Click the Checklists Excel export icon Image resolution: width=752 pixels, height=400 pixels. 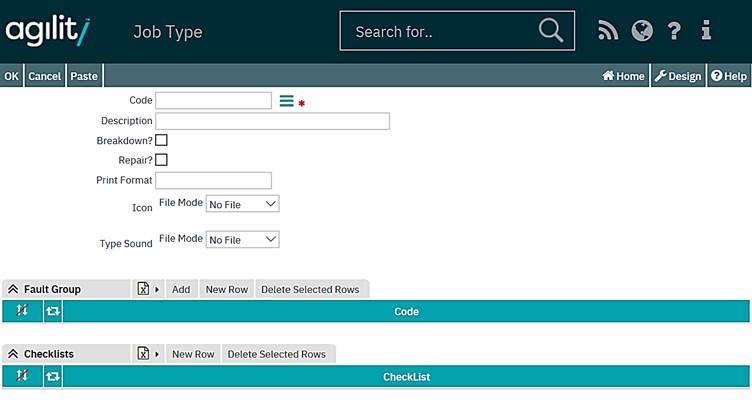pos(144,354)
